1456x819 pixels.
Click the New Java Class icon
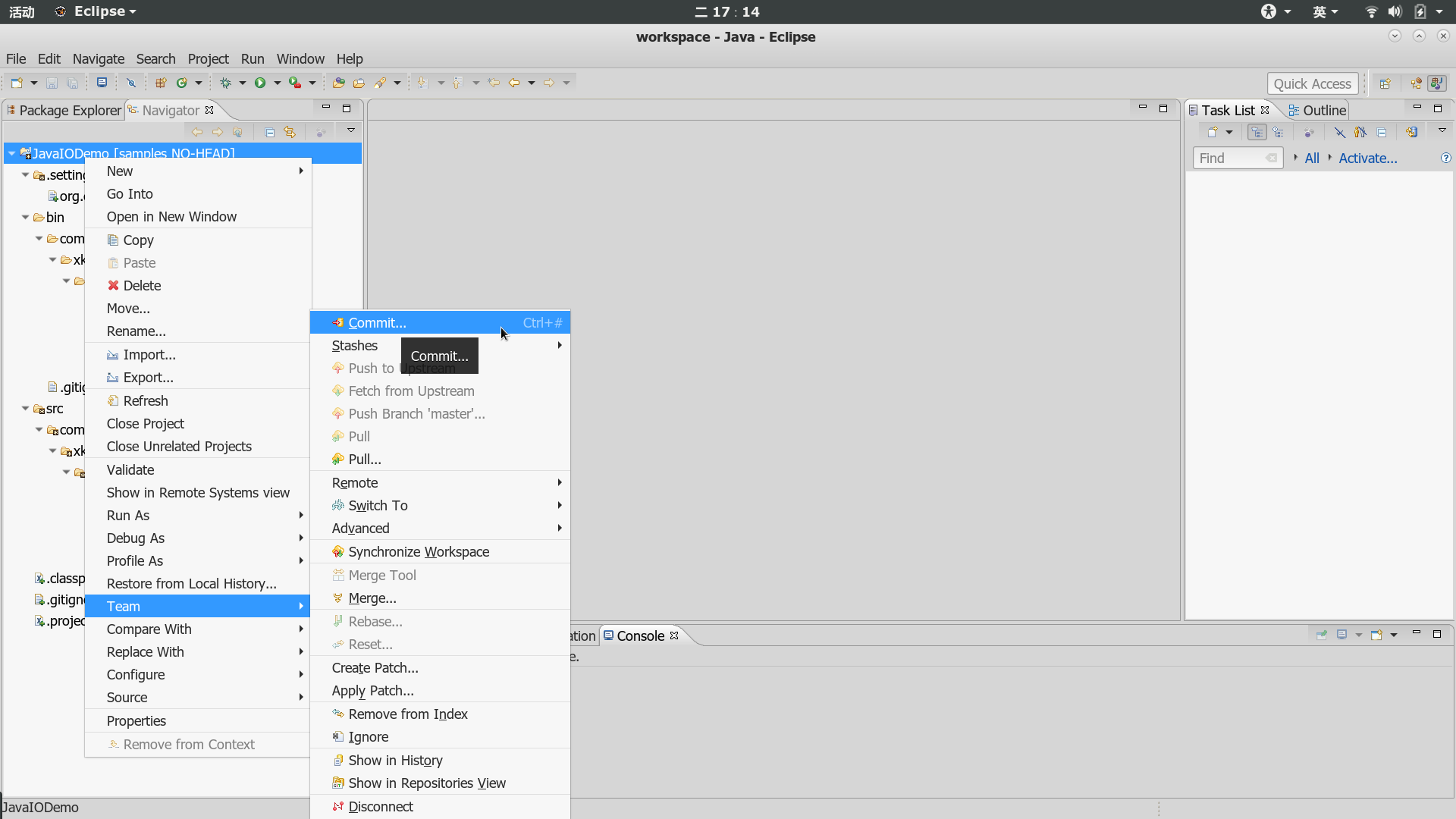[182, 83]
